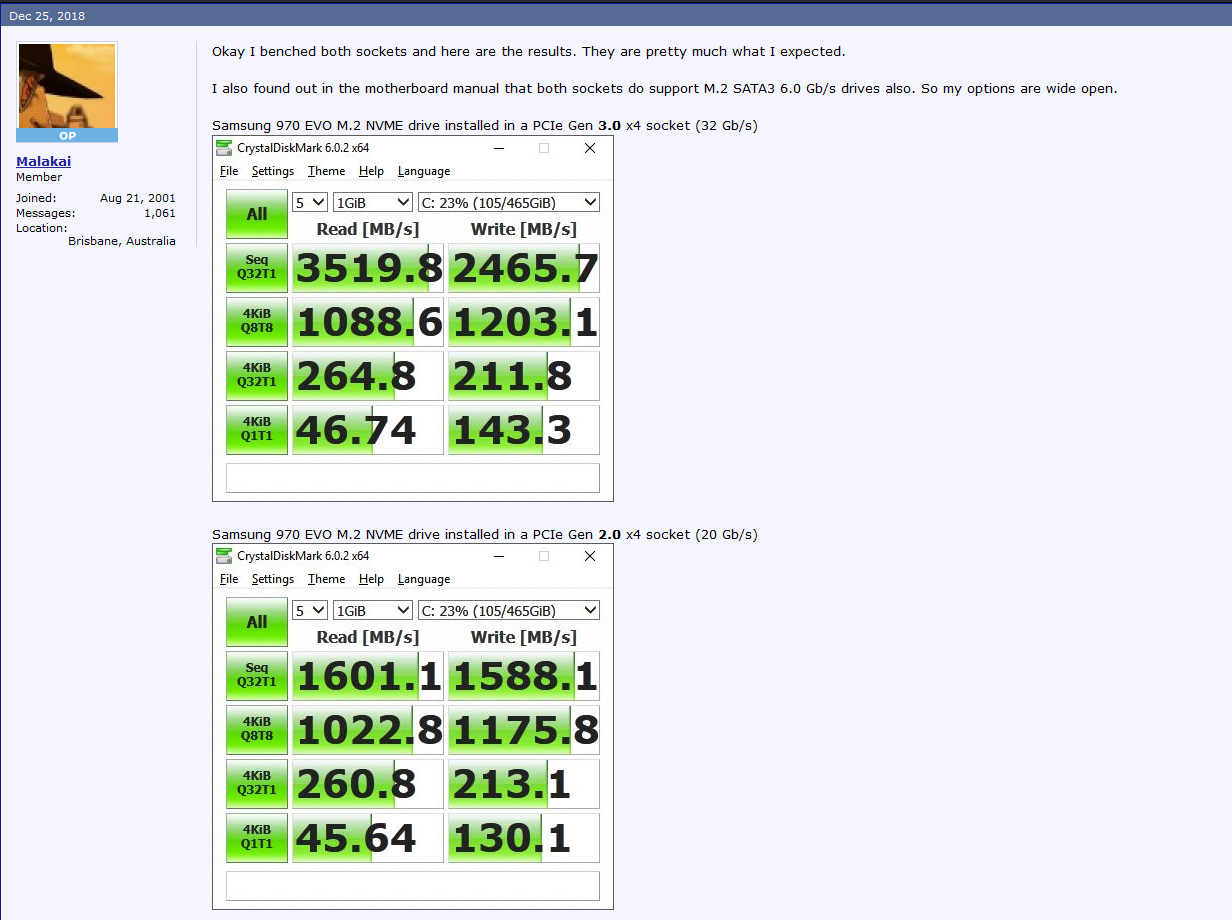
Task: Click the OP badge under the avatar
Action: click(67, 135)
